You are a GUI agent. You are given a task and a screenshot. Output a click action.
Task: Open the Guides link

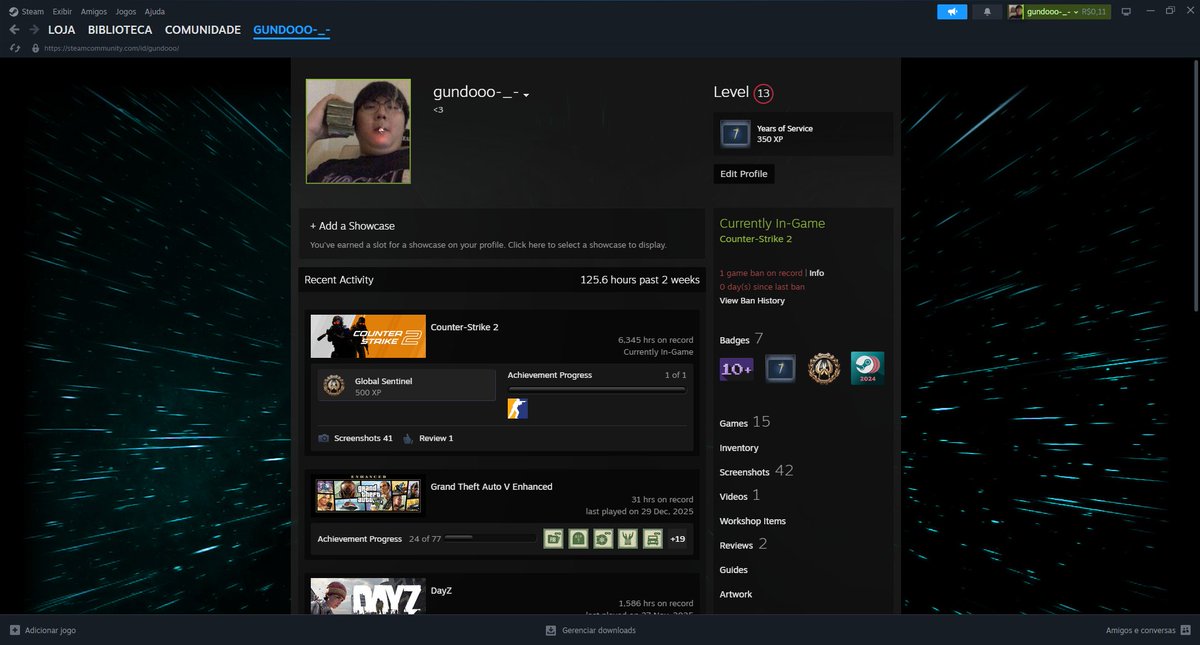pyautogui.click(x=734, y=570)
